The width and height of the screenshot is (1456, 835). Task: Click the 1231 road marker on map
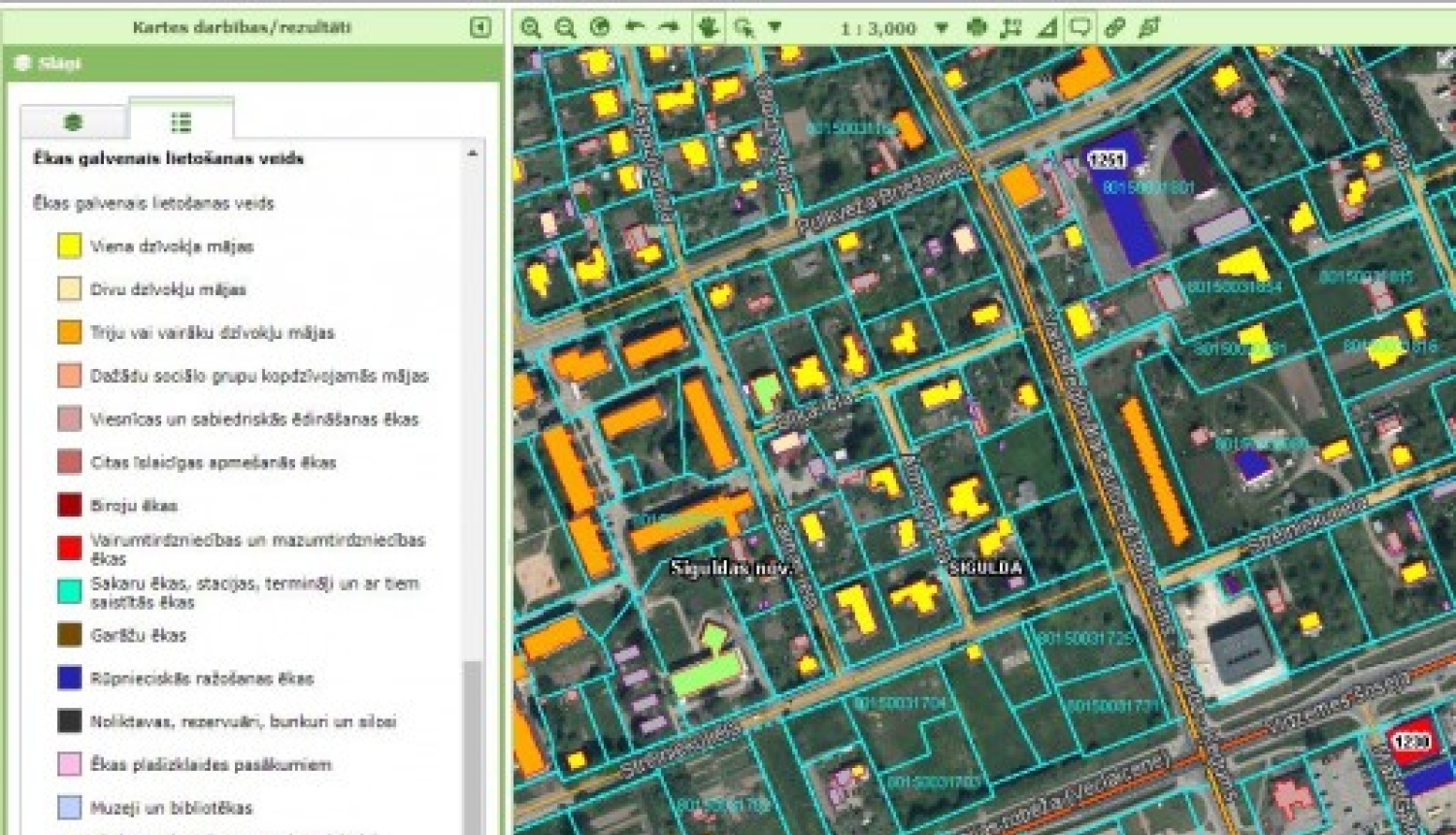(1107, 159)
